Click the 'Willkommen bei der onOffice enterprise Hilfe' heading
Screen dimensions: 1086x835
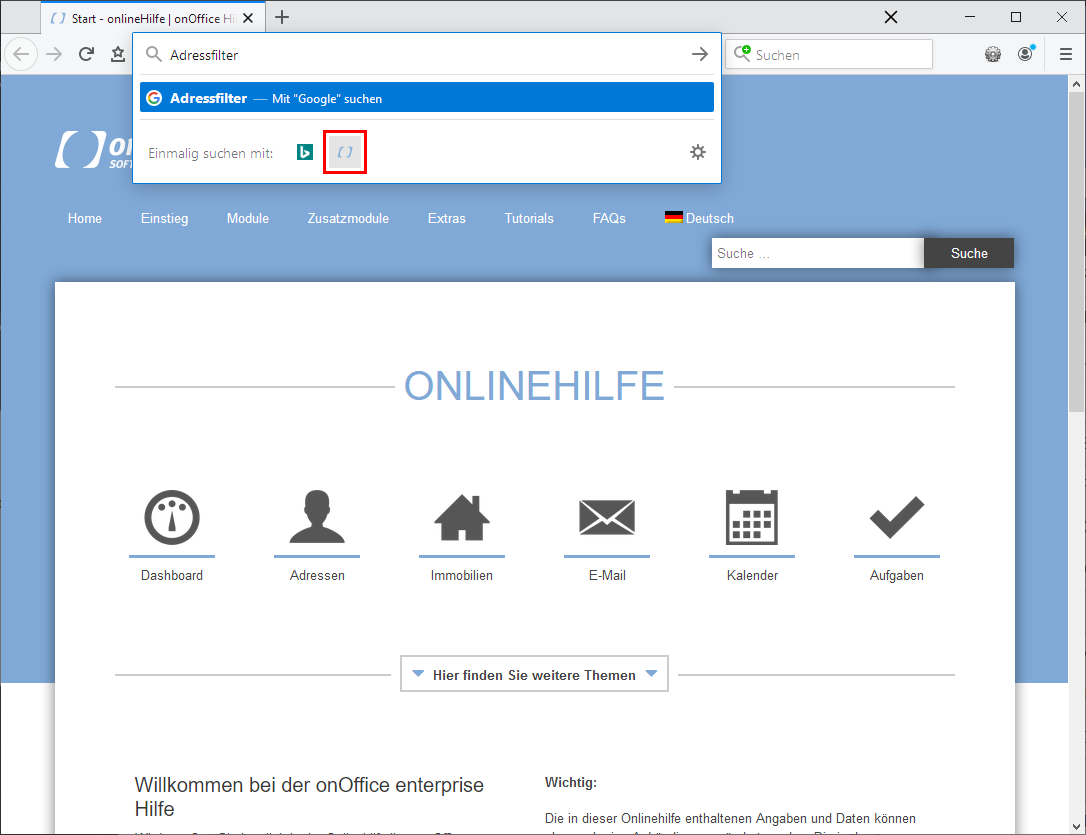[x=309, y=797]
